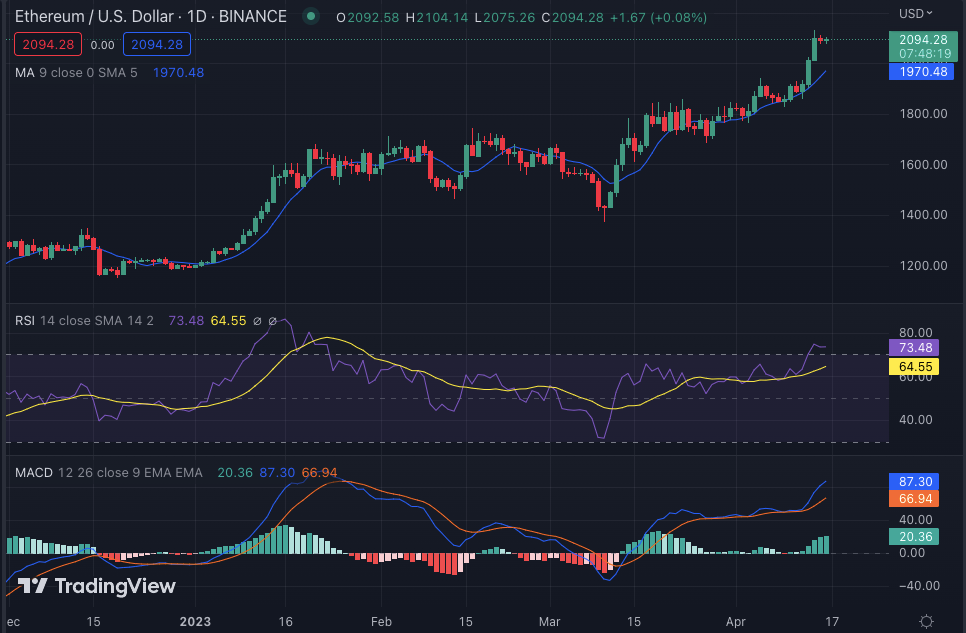Click the low price L2075.26 value
The width and height of the screenshot is (966, 633).
tap(505, 17)
